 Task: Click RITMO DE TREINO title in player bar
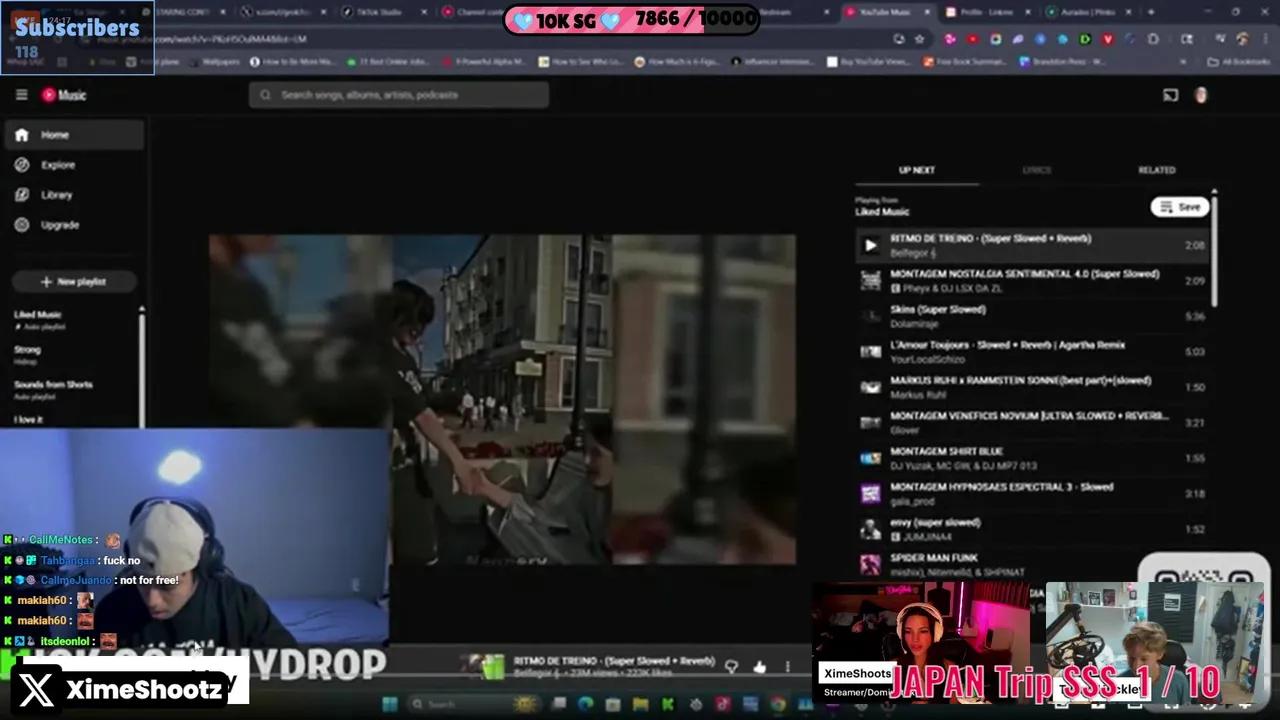click(614, 661)
